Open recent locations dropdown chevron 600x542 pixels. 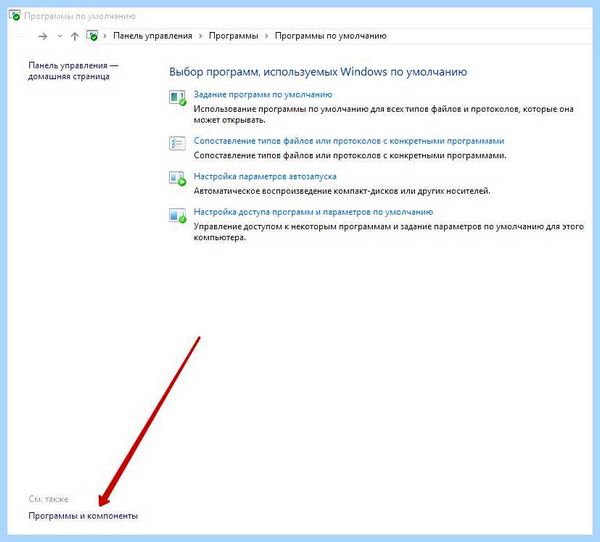click(x=60, y=36)
